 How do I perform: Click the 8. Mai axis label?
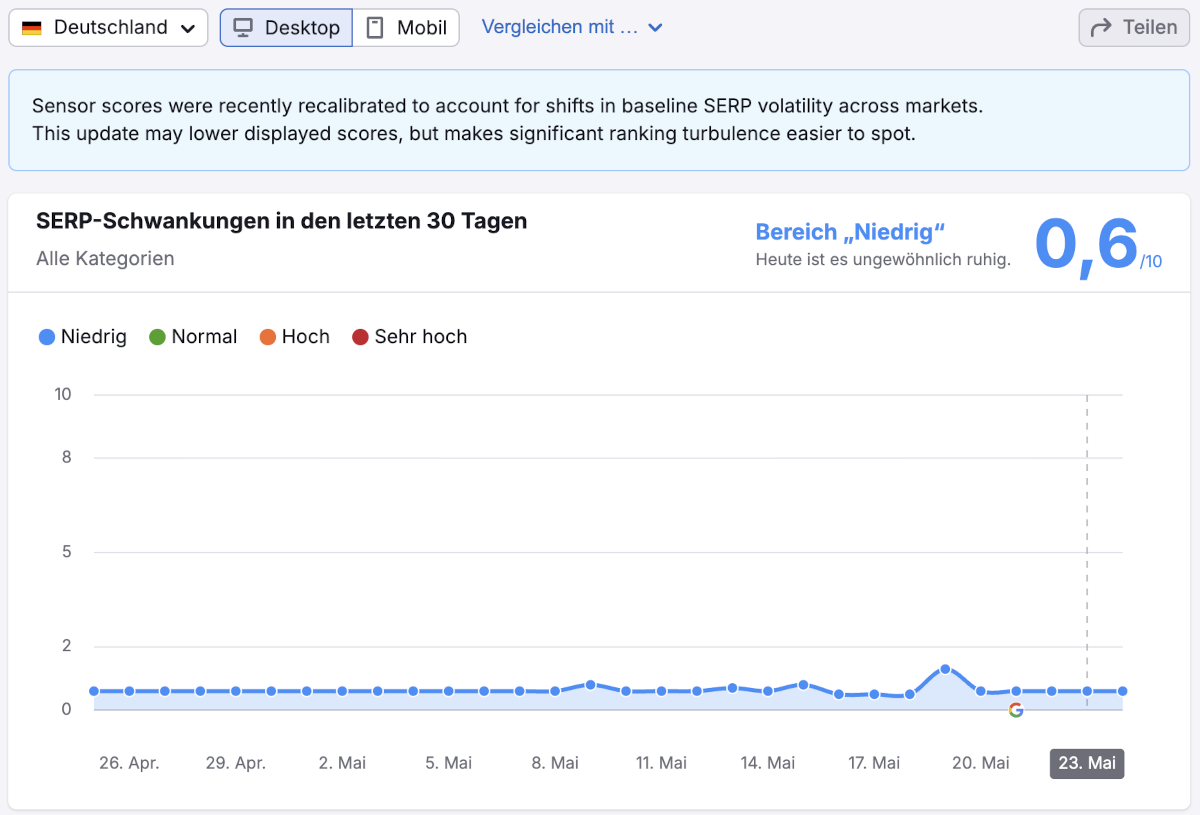click(x=555, y=763)
